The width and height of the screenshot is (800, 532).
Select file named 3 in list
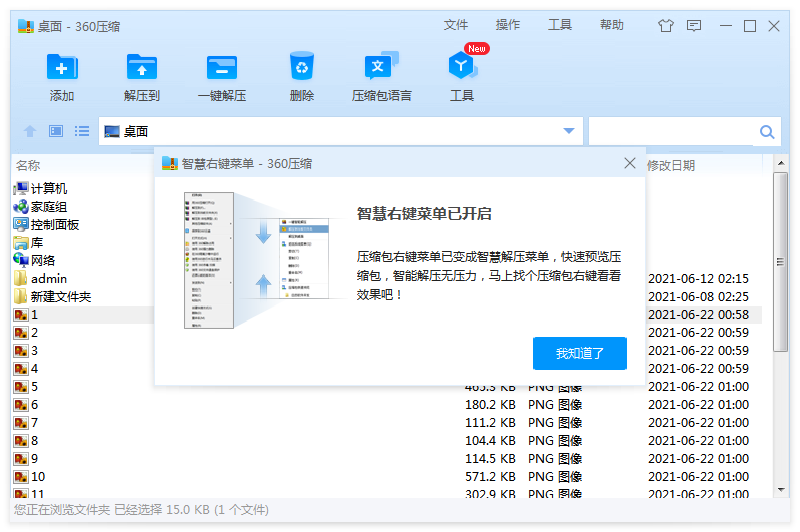(34, 350)
